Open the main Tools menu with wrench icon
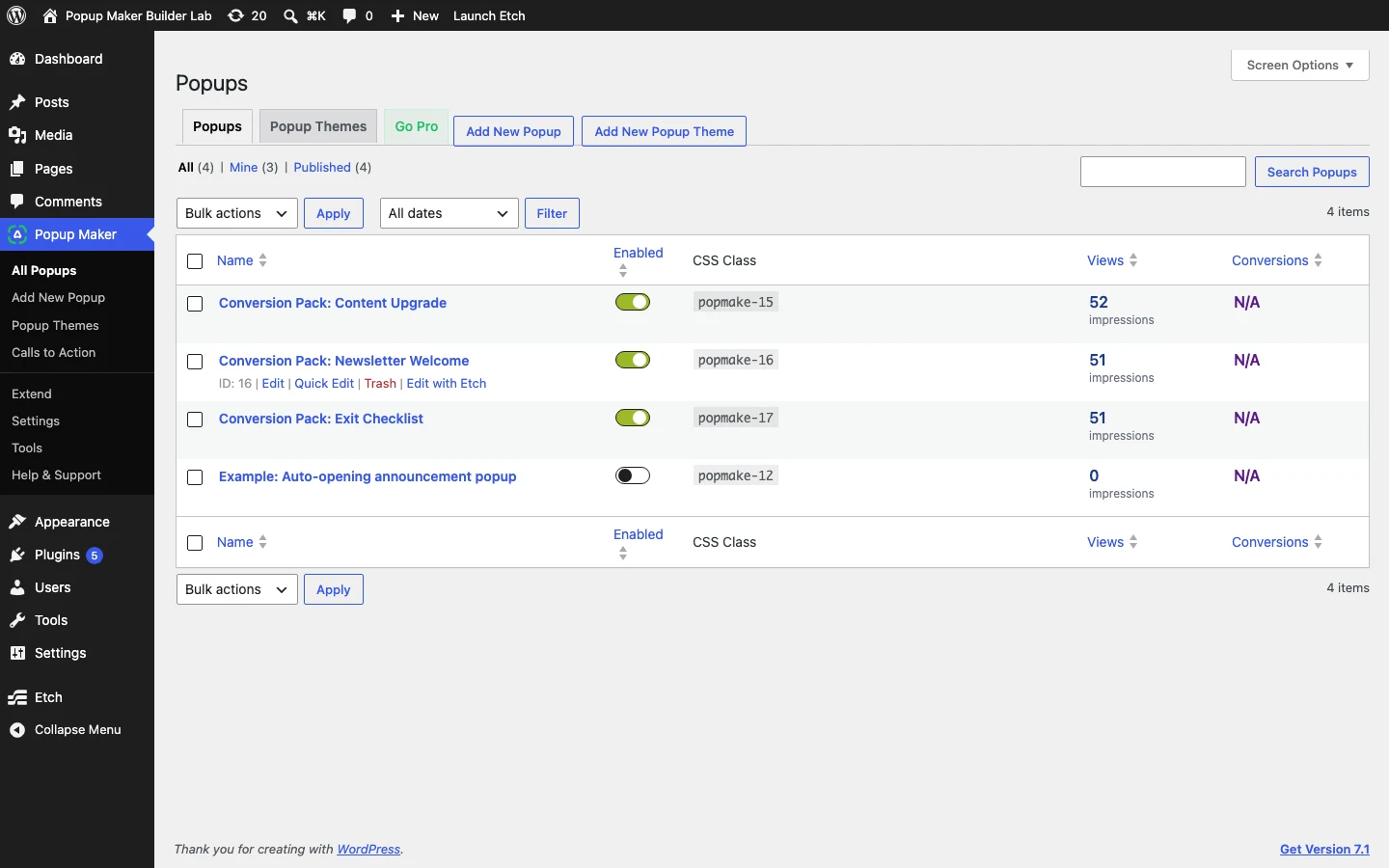This screenshot has width=1389, height=868. (x=77, y=620)
